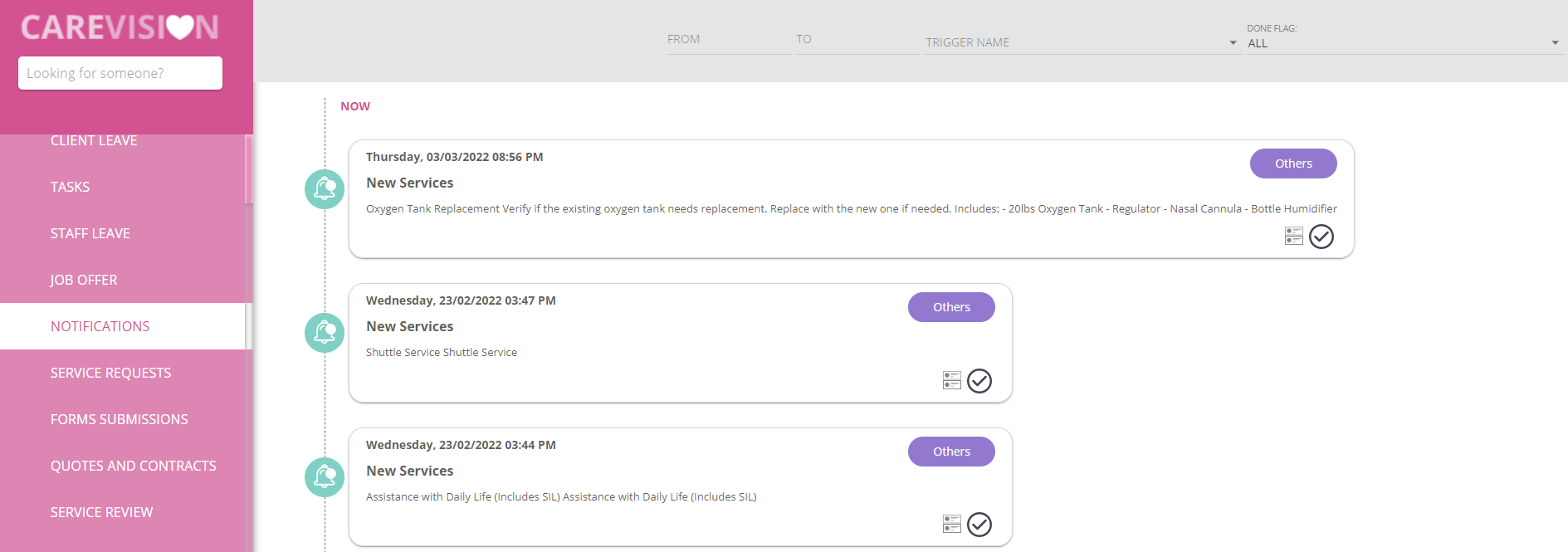Open the FROM date field

(x=728, y=40)
